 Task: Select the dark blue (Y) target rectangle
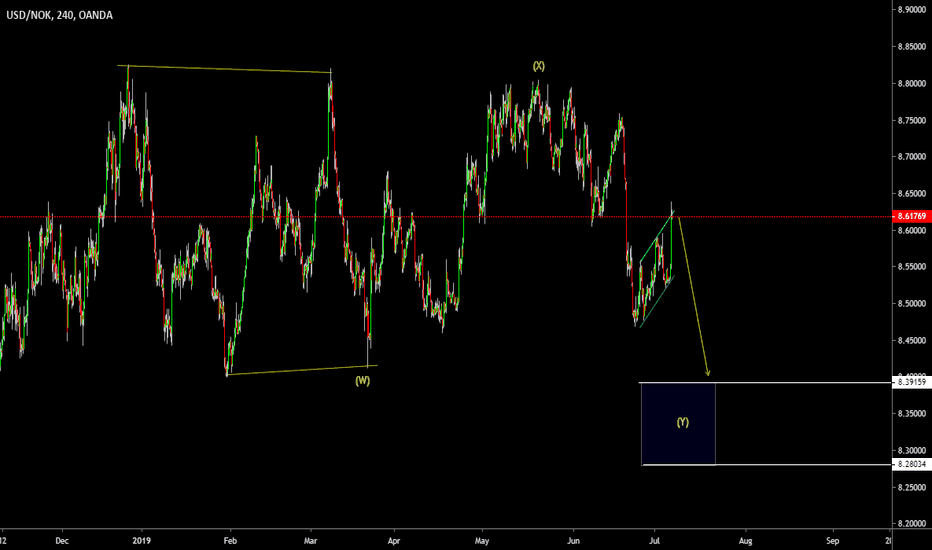[x=678, y=423]
